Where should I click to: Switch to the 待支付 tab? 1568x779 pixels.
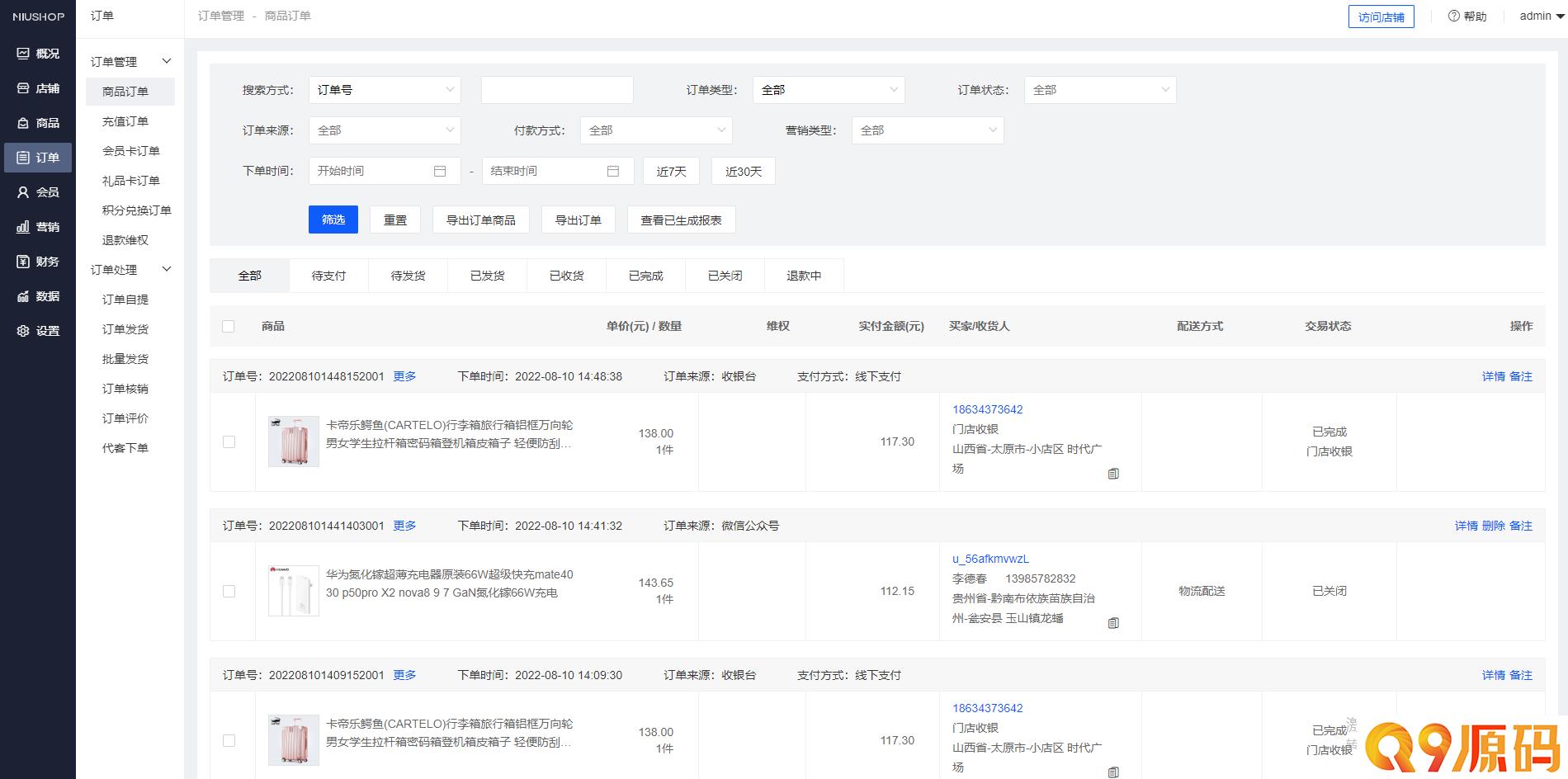point(328,276)
